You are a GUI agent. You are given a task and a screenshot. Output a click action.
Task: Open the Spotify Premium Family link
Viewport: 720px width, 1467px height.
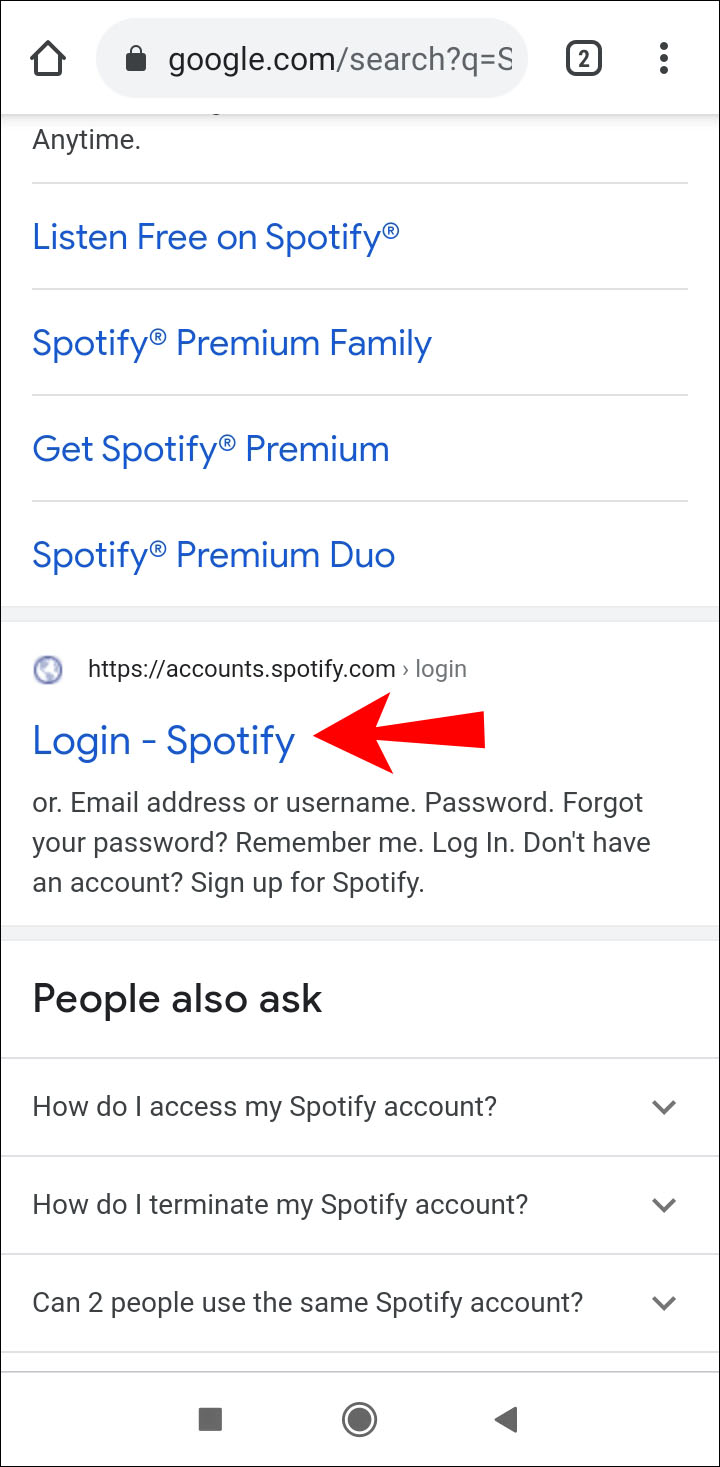tap(232, 343)
